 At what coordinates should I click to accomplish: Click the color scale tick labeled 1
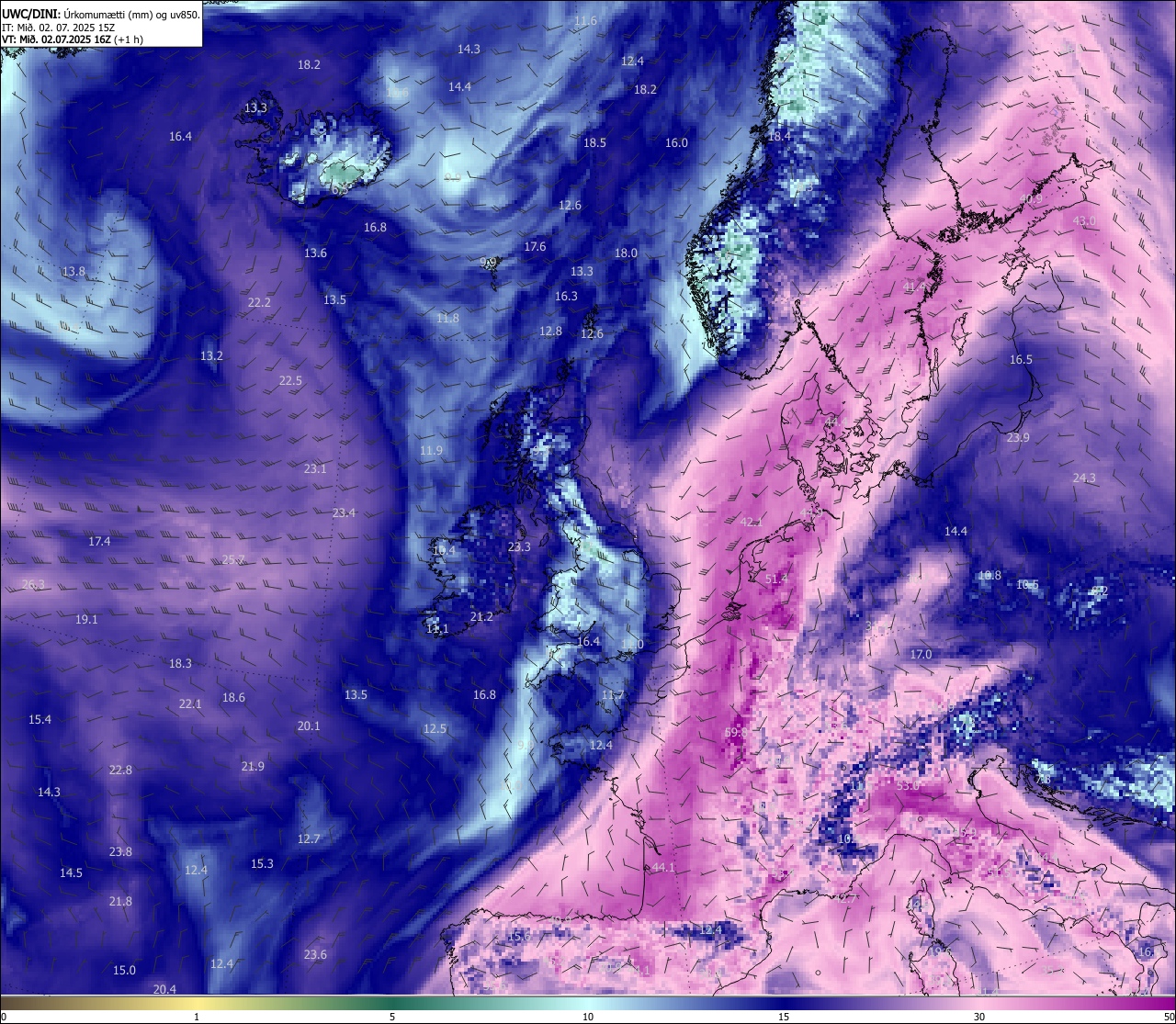click(x=197, y=1017)
